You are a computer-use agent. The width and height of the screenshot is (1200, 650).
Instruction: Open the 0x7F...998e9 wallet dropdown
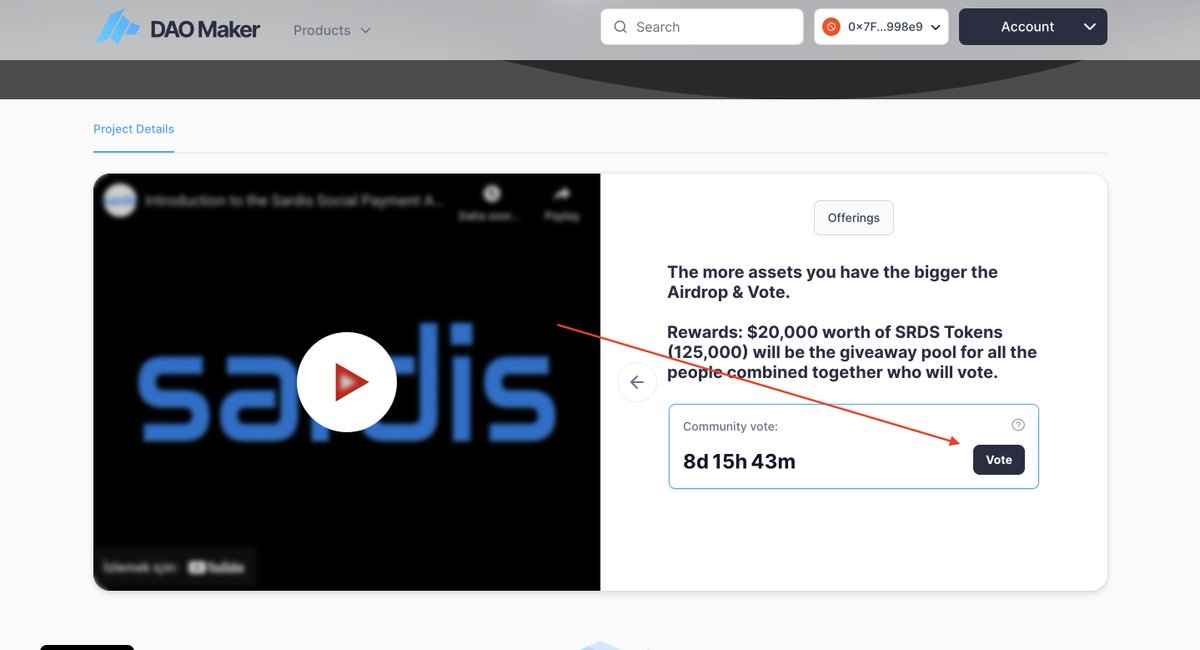[881, 27]
